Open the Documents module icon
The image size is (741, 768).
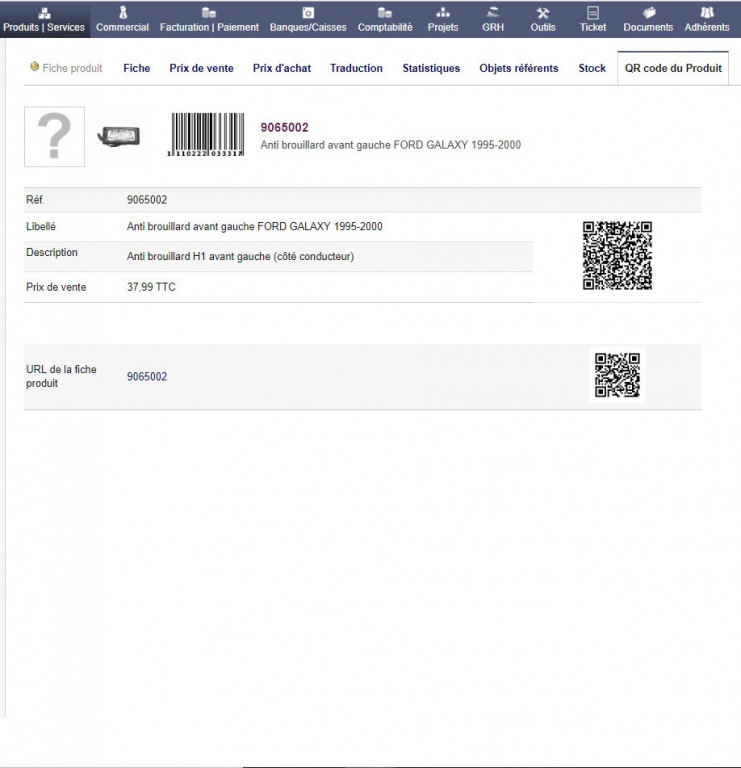click(648, 12)
